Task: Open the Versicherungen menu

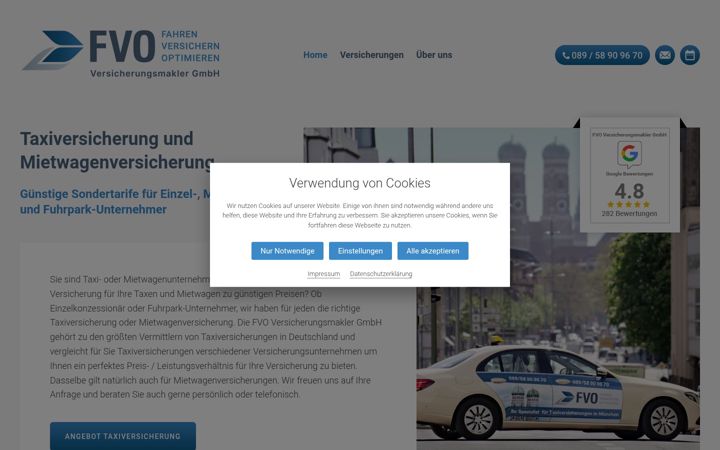Action: tap(371, 55)
